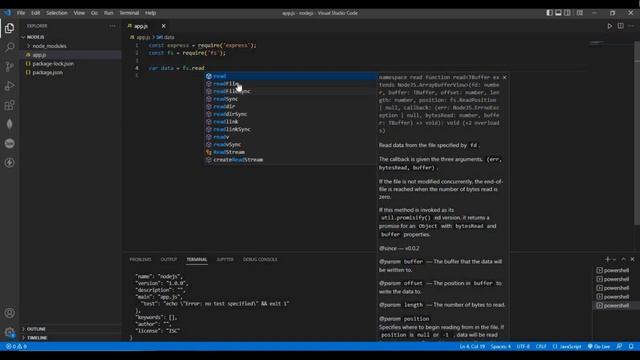Start Go Live server

click(598, 347)
